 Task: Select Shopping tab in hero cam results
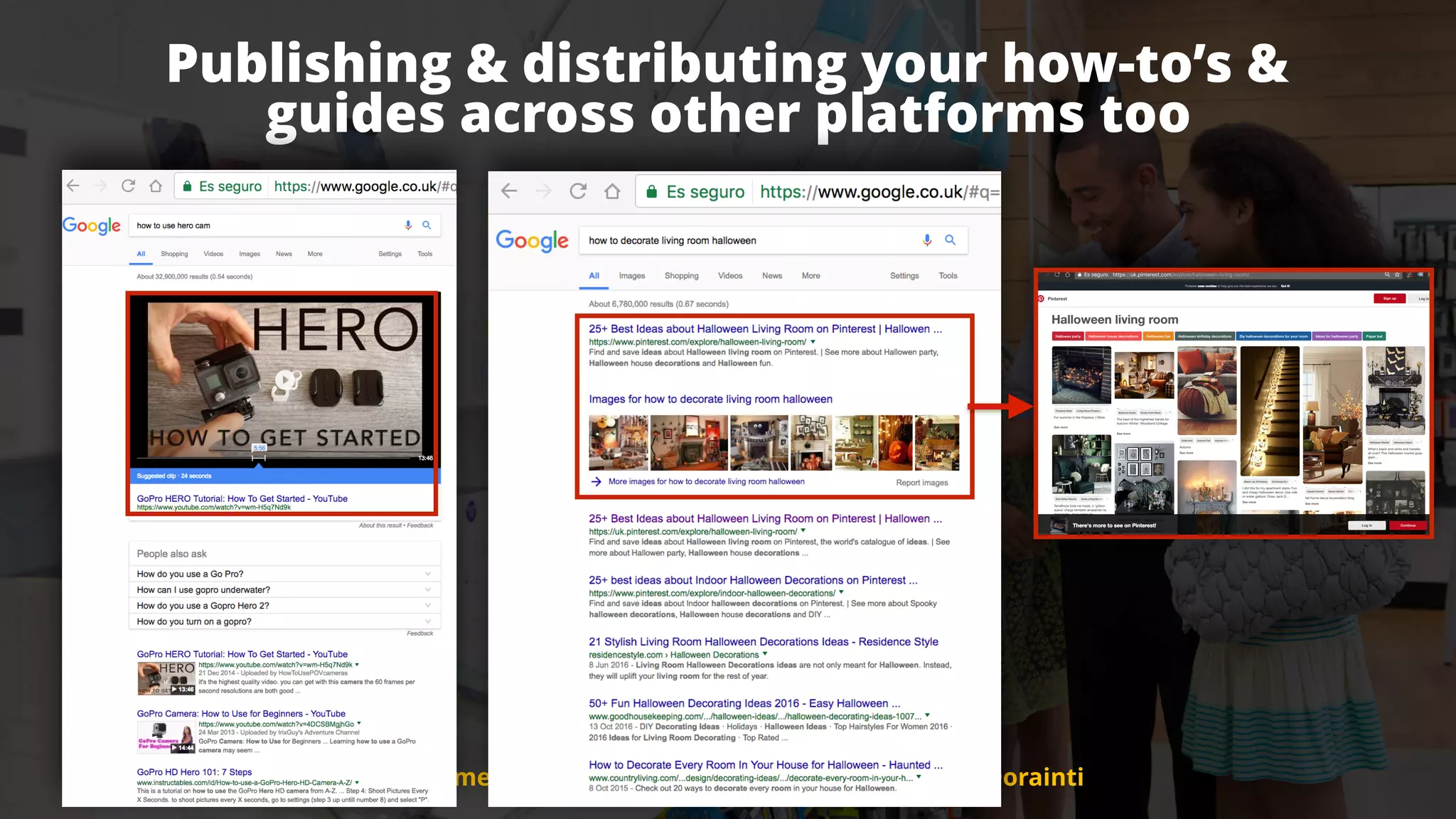click(x=174, y=254)
